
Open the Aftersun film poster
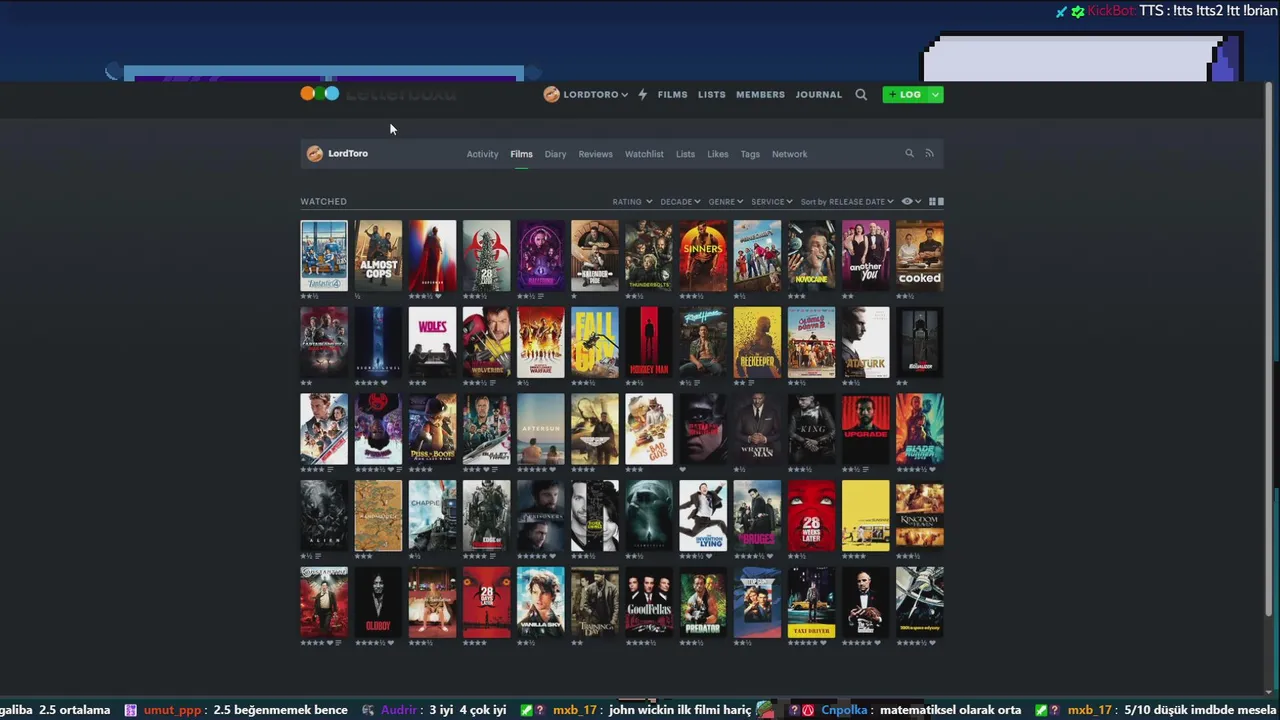[541, 429]
